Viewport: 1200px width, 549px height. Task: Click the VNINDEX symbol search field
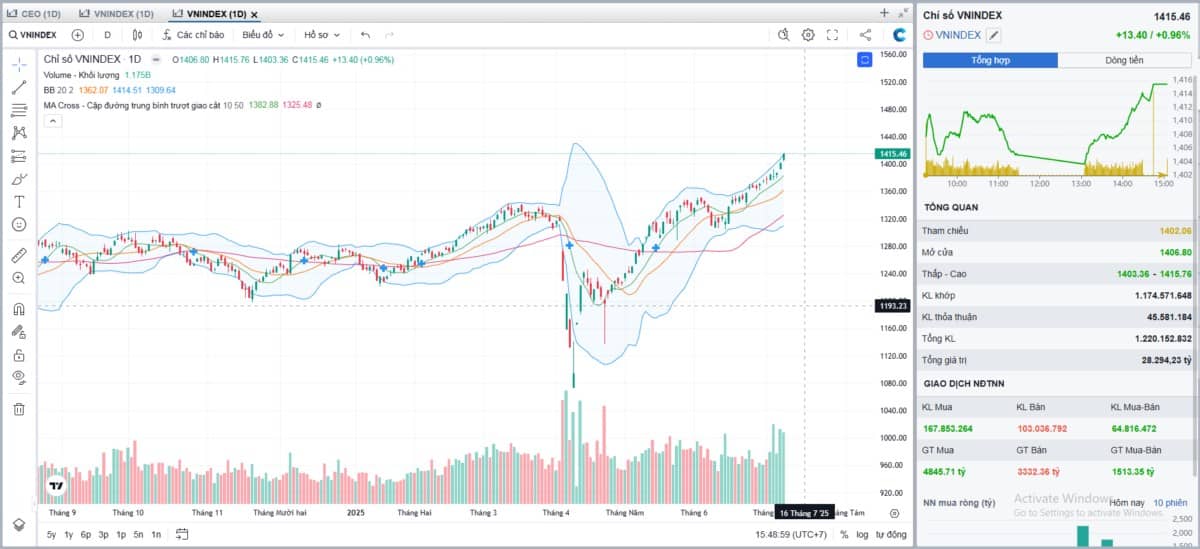pos(34,34)
